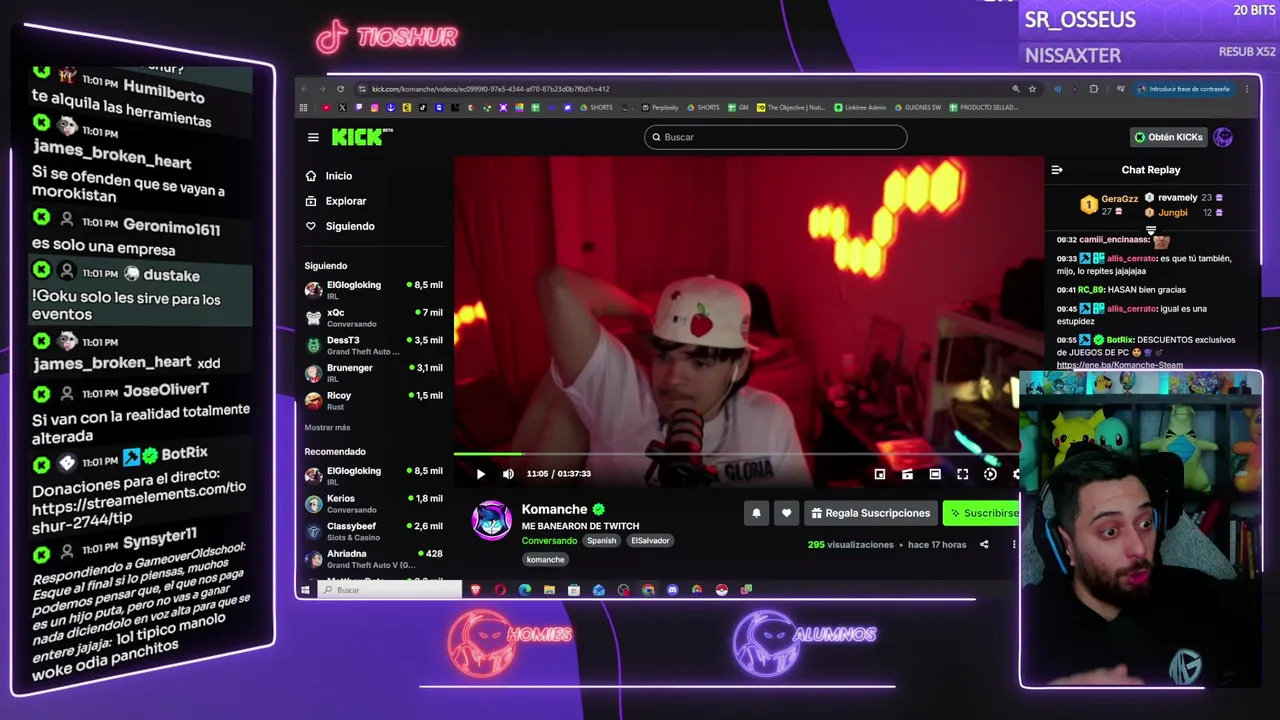
Task: Click Introducir frase de contraseña button
Action: coord(1184,89)
